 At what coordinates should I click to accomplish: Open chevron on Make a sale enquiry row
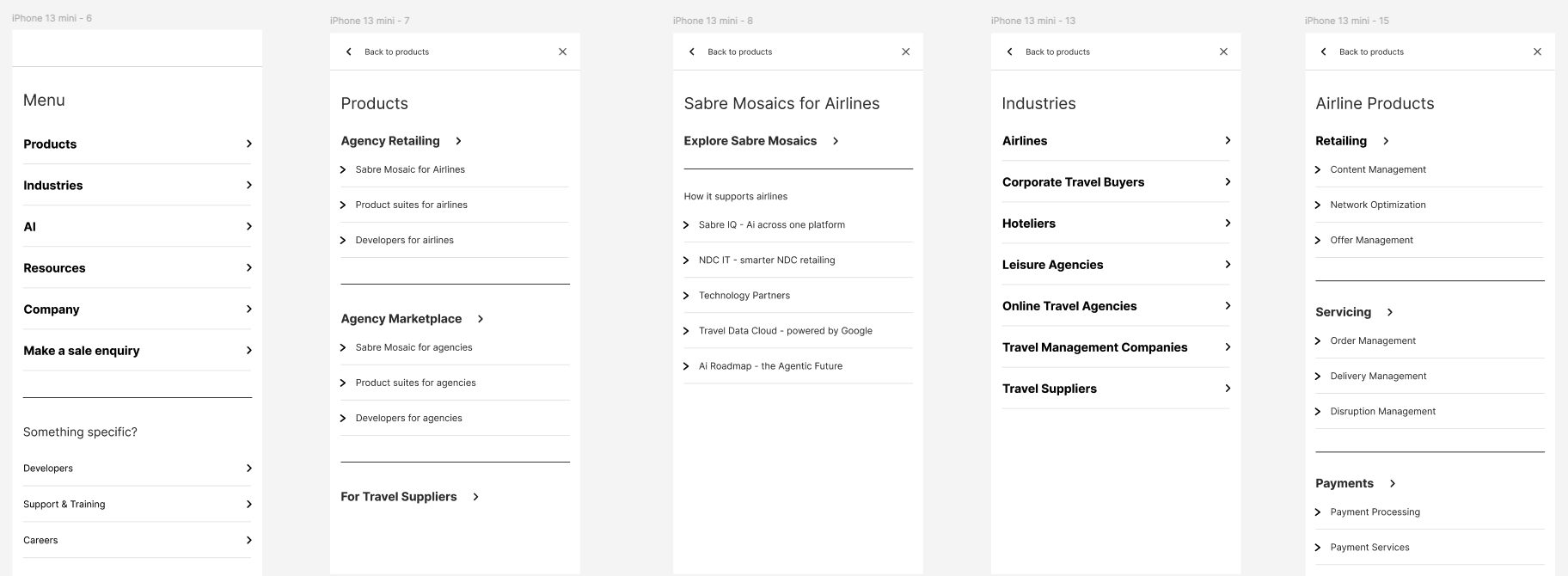pos(248,350)
